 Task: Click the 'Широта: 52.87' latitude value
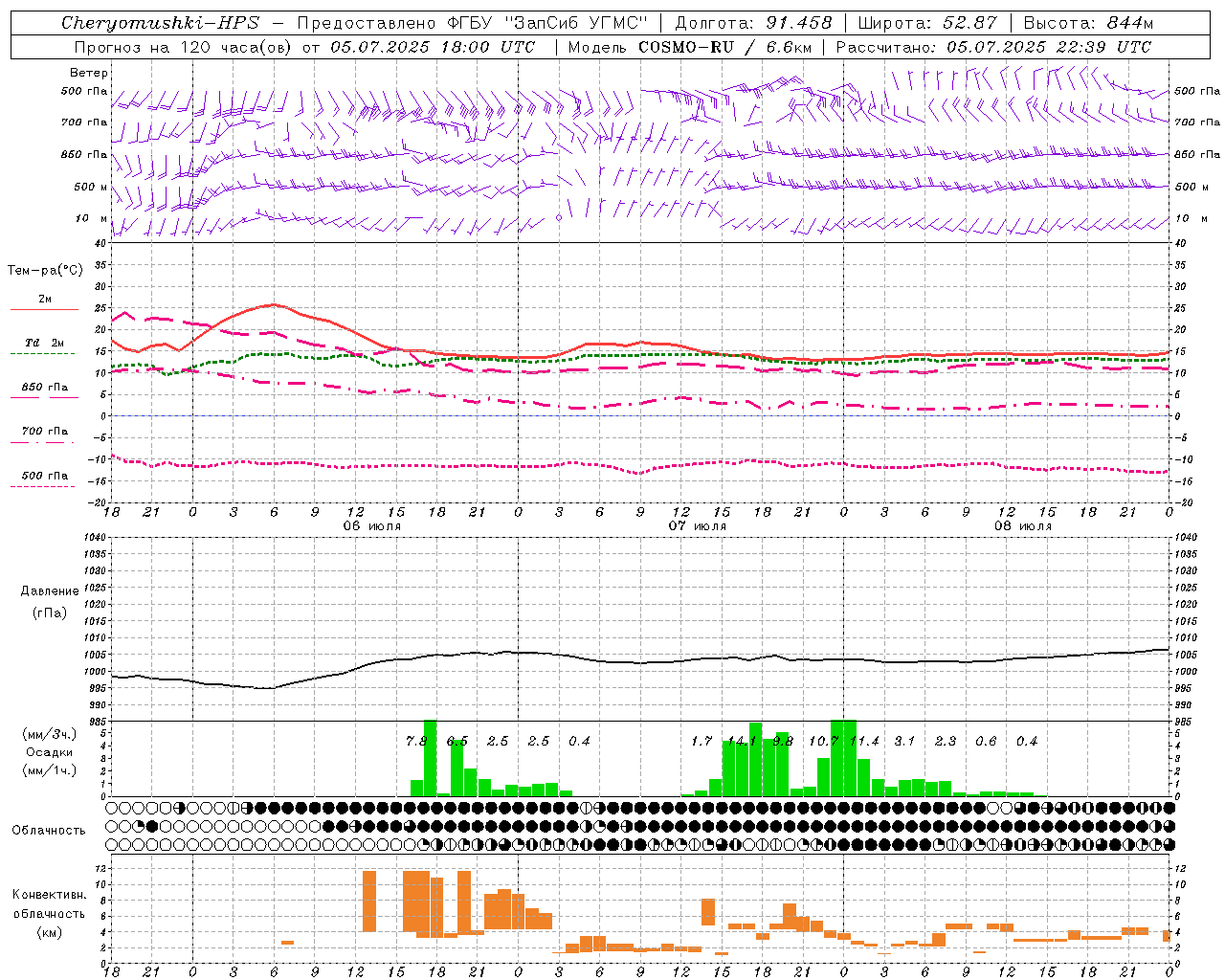(x=927, y=23)
